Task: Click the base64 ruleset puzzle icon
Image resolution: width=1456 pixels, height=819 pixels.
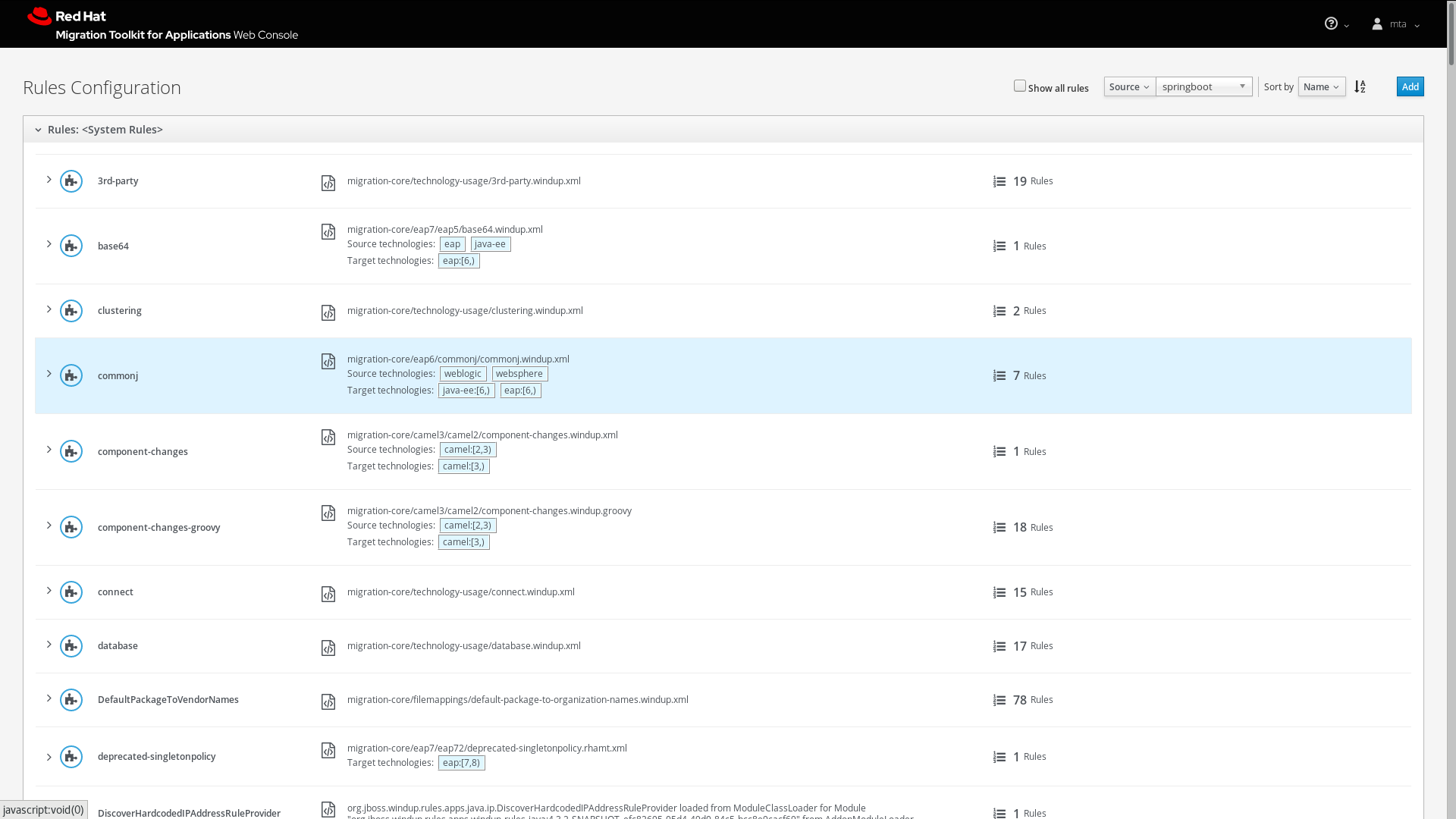Action: (71, 246)
